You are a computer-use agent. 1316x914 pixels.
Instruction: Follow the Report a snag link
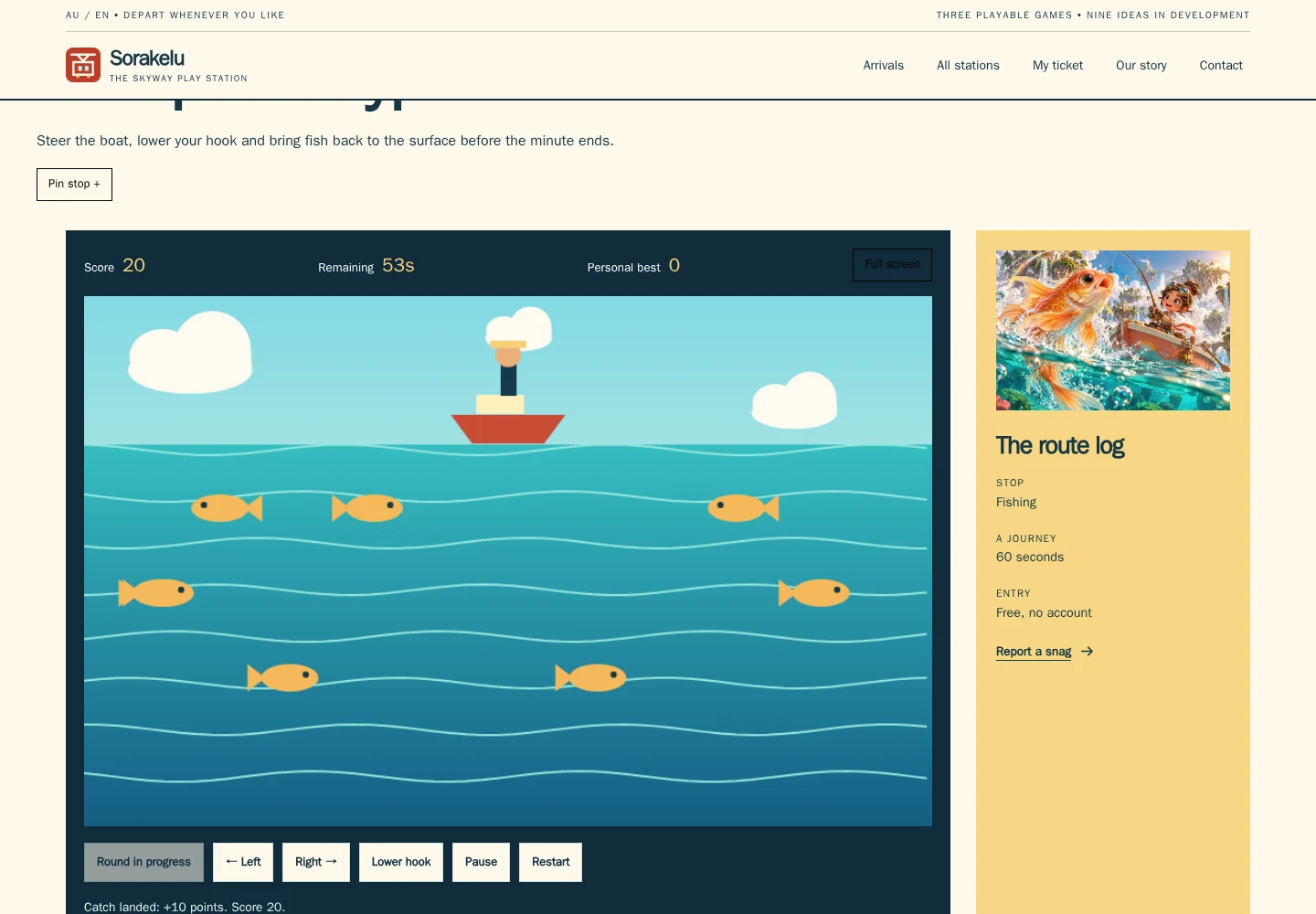[x=1034, y=652]
